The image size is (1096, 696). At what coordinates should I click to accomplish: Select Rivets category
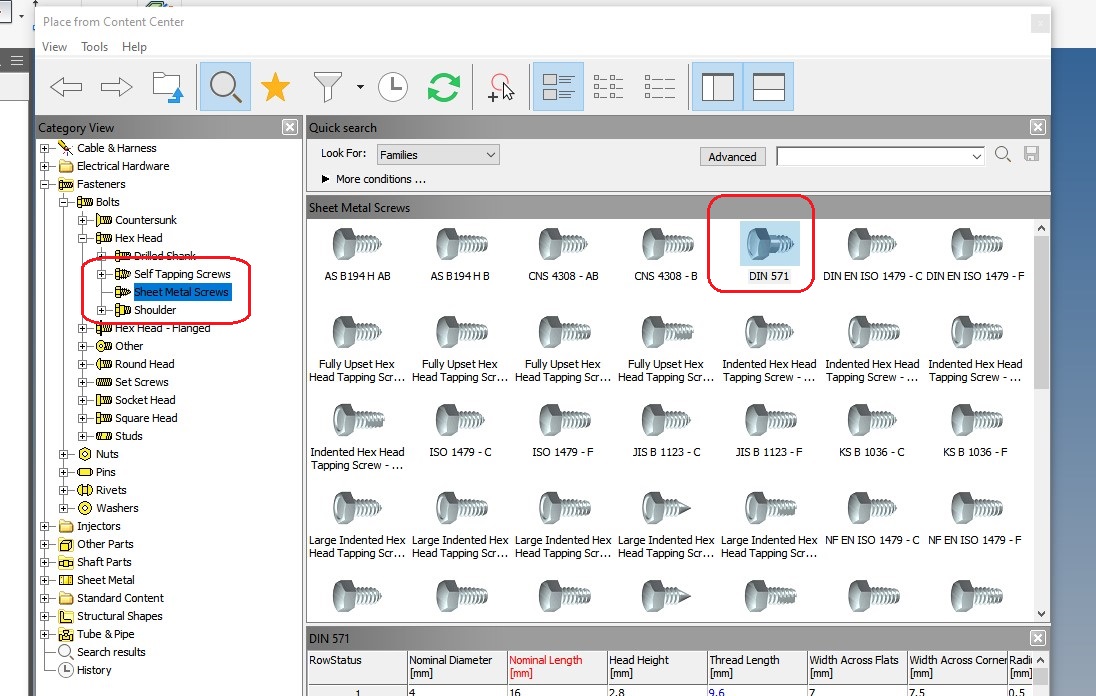111,490
